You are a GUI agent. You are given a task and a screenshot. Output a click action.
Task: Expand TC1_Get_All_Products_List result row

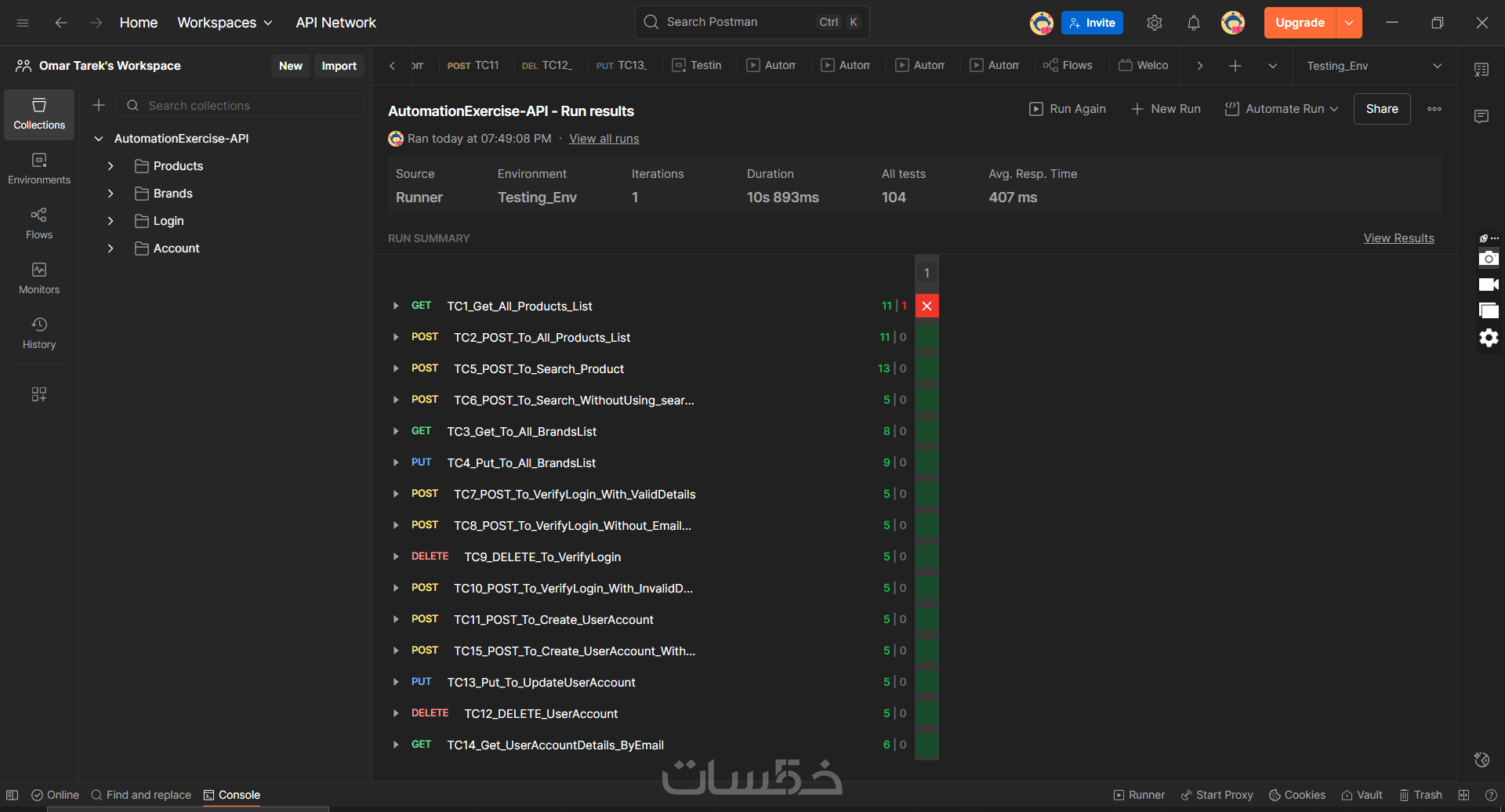[396, 306]
